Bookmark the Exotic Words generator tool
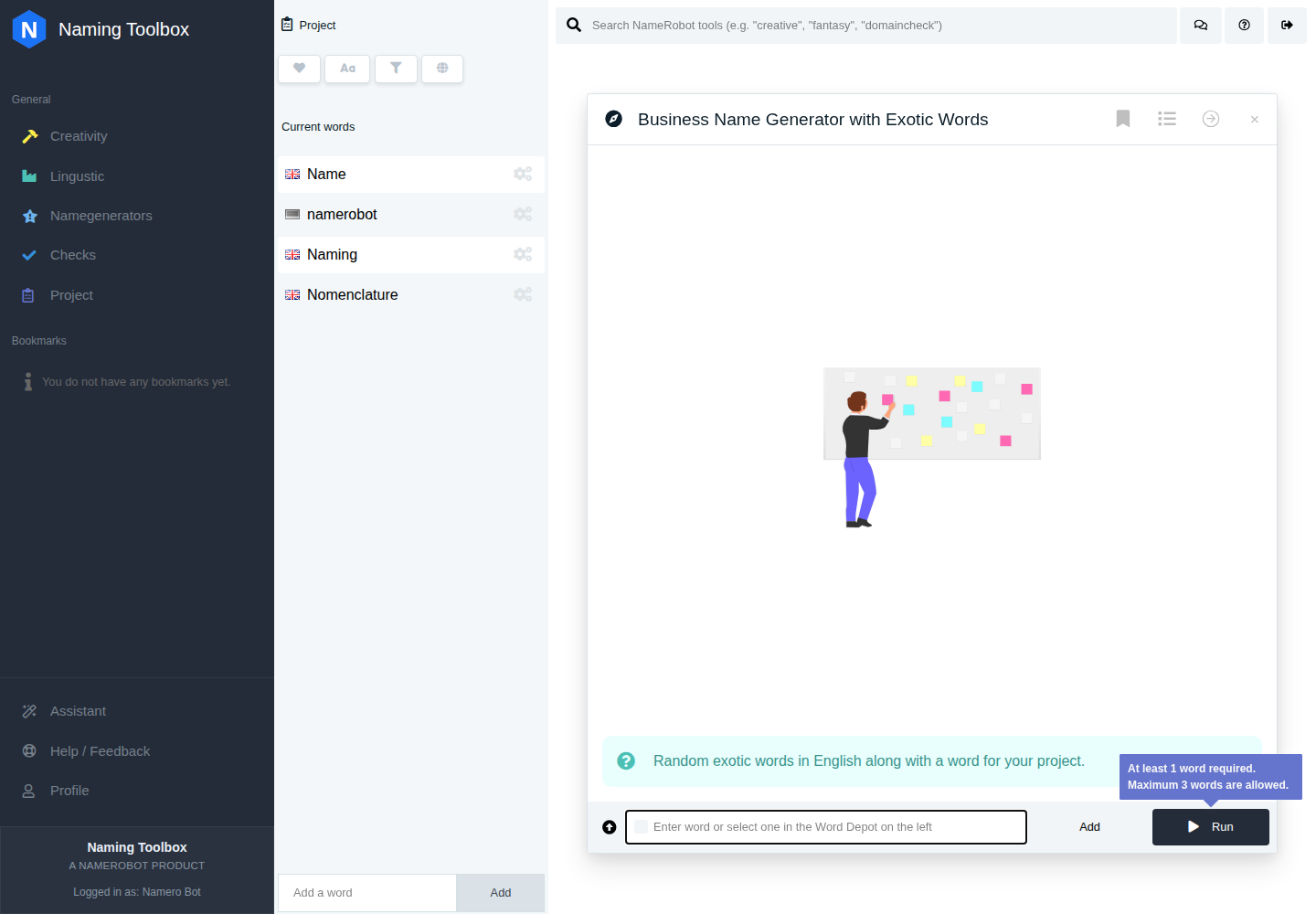Viewport: 1316px width, 914px height. click(1123, 119)
